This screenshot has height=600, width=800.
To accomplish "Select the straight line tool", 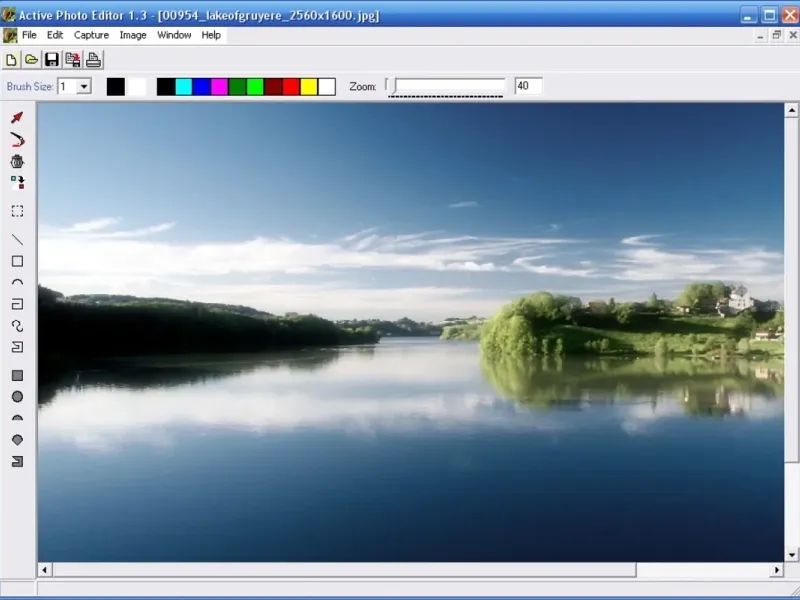I will (17, 239).
